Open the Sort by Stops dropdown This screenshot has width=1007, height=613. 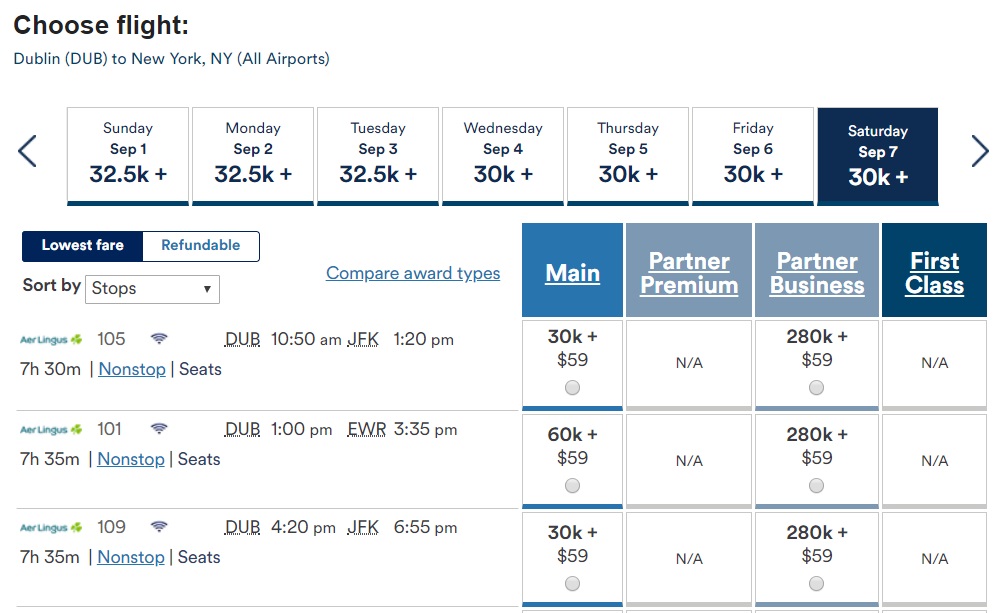[155, 289]
